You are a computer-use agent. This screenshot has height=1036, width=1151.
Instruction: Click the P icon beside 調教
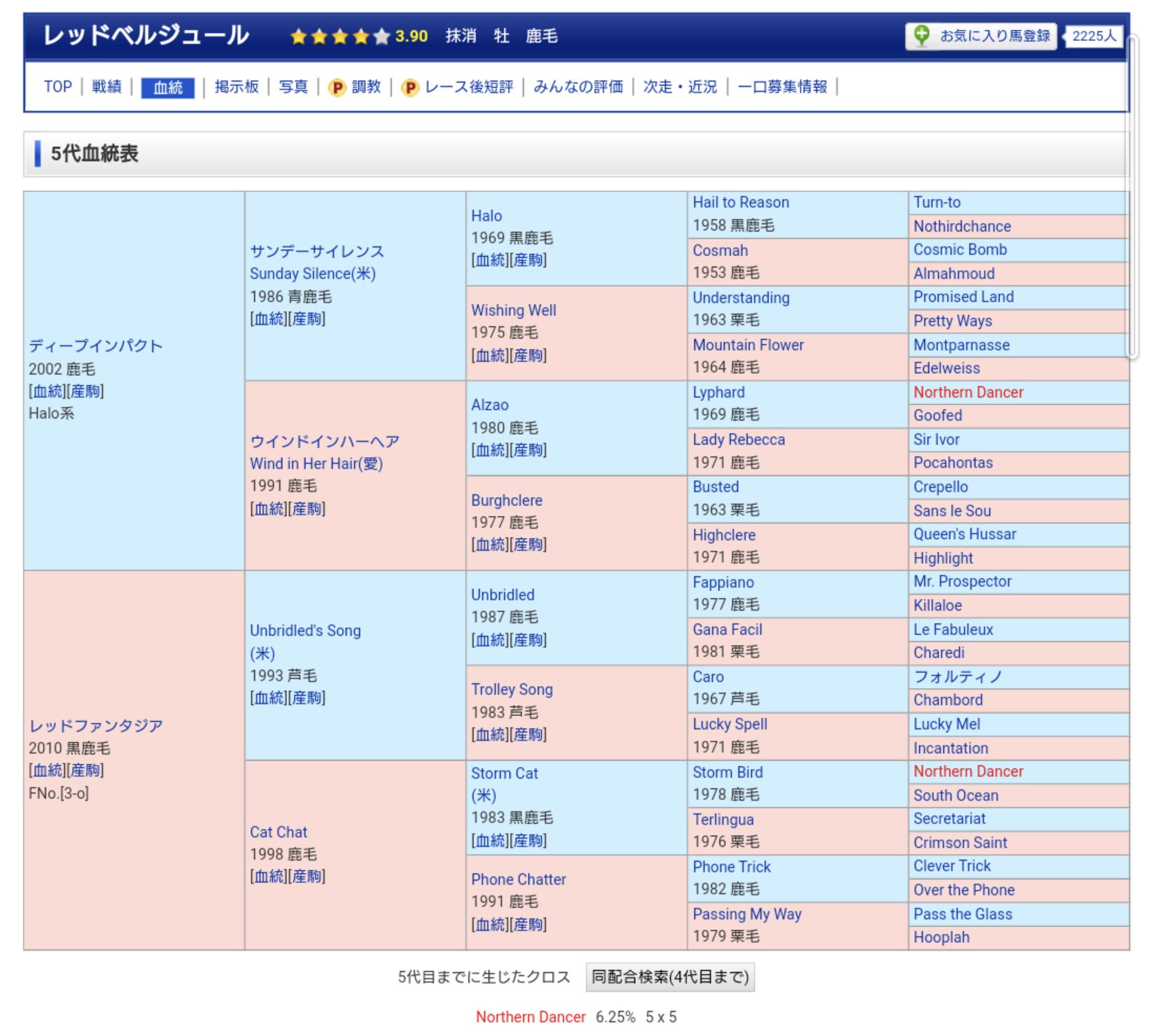(337, 87)
